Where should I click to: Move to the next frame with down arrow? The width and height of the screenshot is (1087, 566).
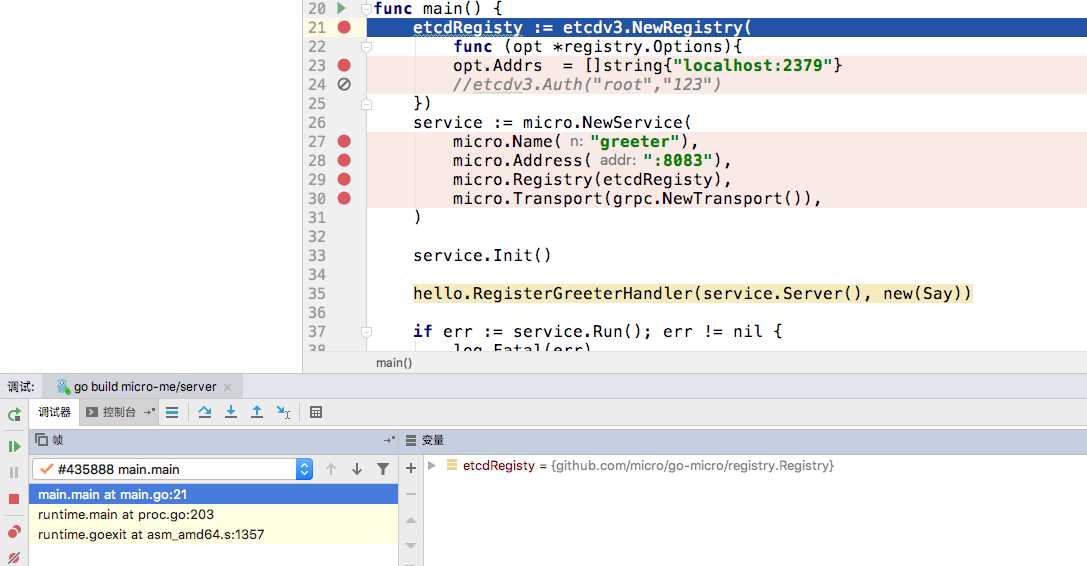coord(356,469)
